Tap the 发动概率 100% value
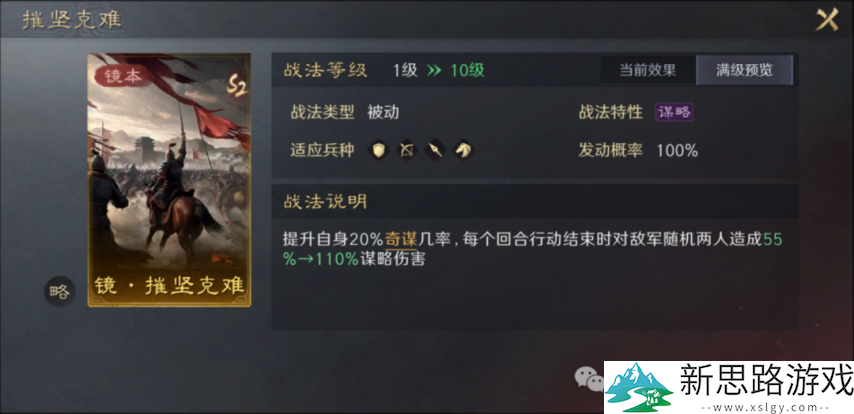Viewport: 854px width, 414px height. click(x=677, y=150)
